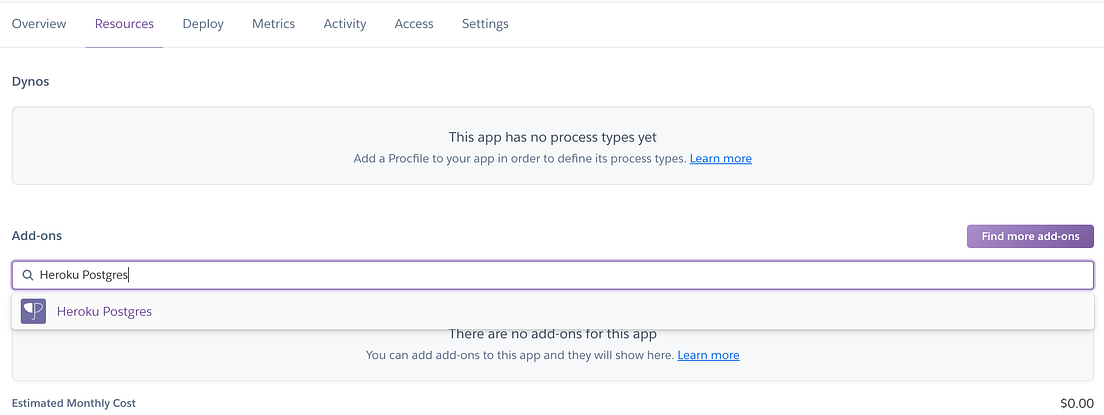Open the Procfile Learn more link
This screenshot has height=415, width=1104.
[720, 159]
